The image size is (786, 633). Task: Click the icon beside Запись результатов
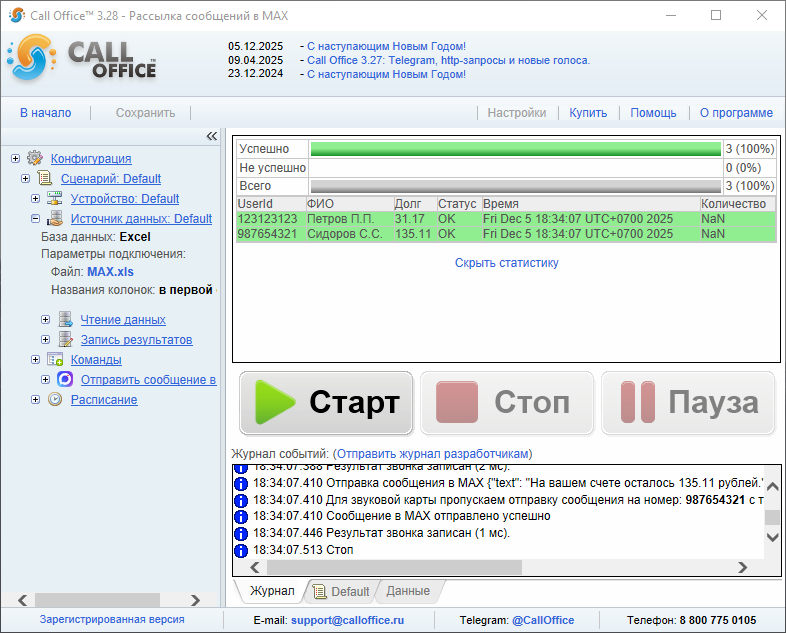[x=65, y=340]
